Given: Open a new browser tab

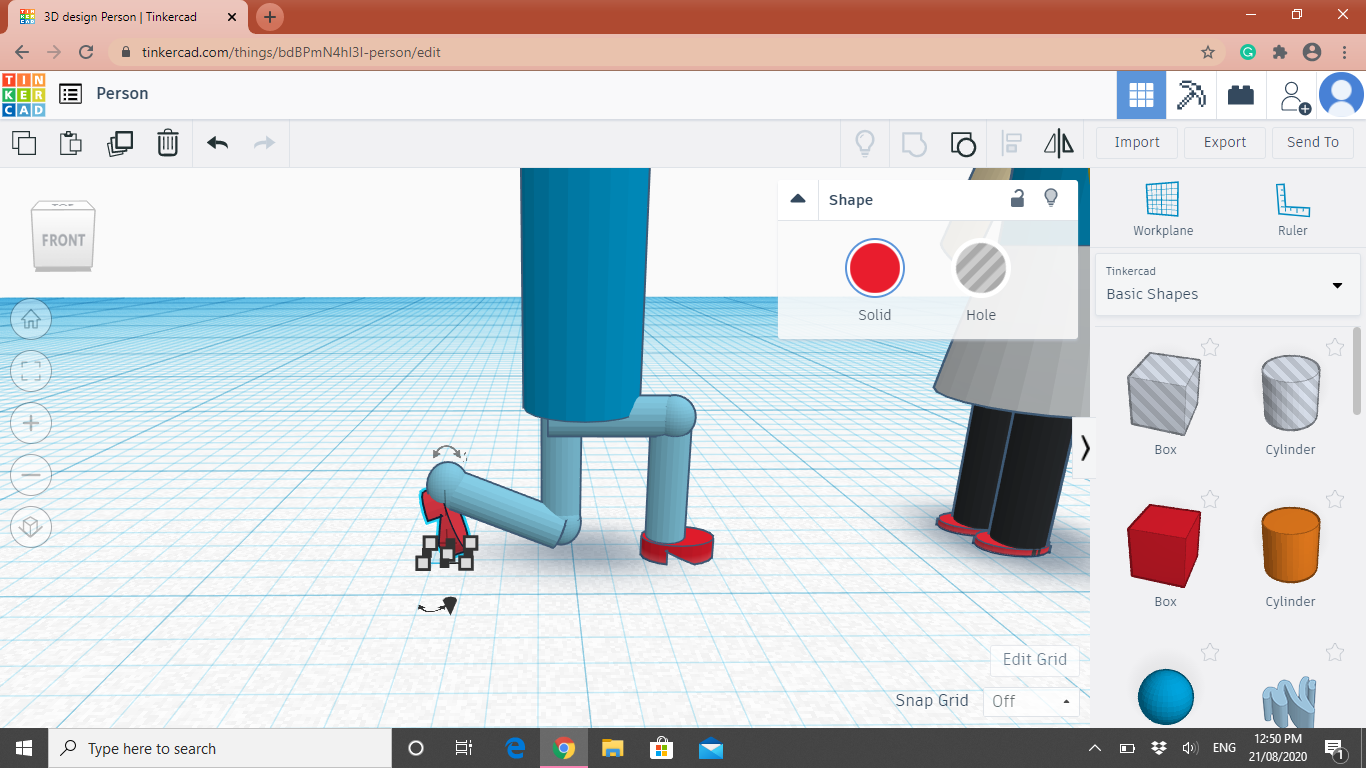Looking at the screenshot, I should (x=270, y=17).
